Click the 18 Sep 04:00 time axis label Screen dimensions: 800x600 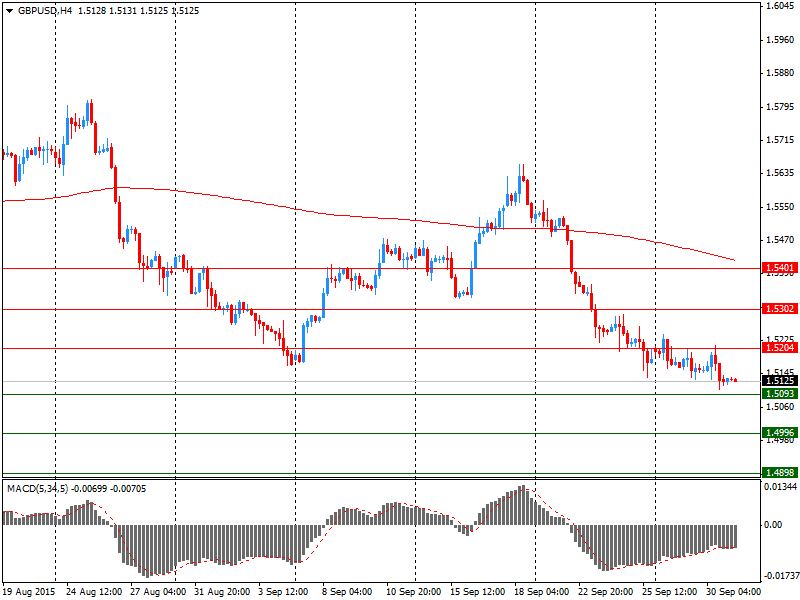coord(542,592)
